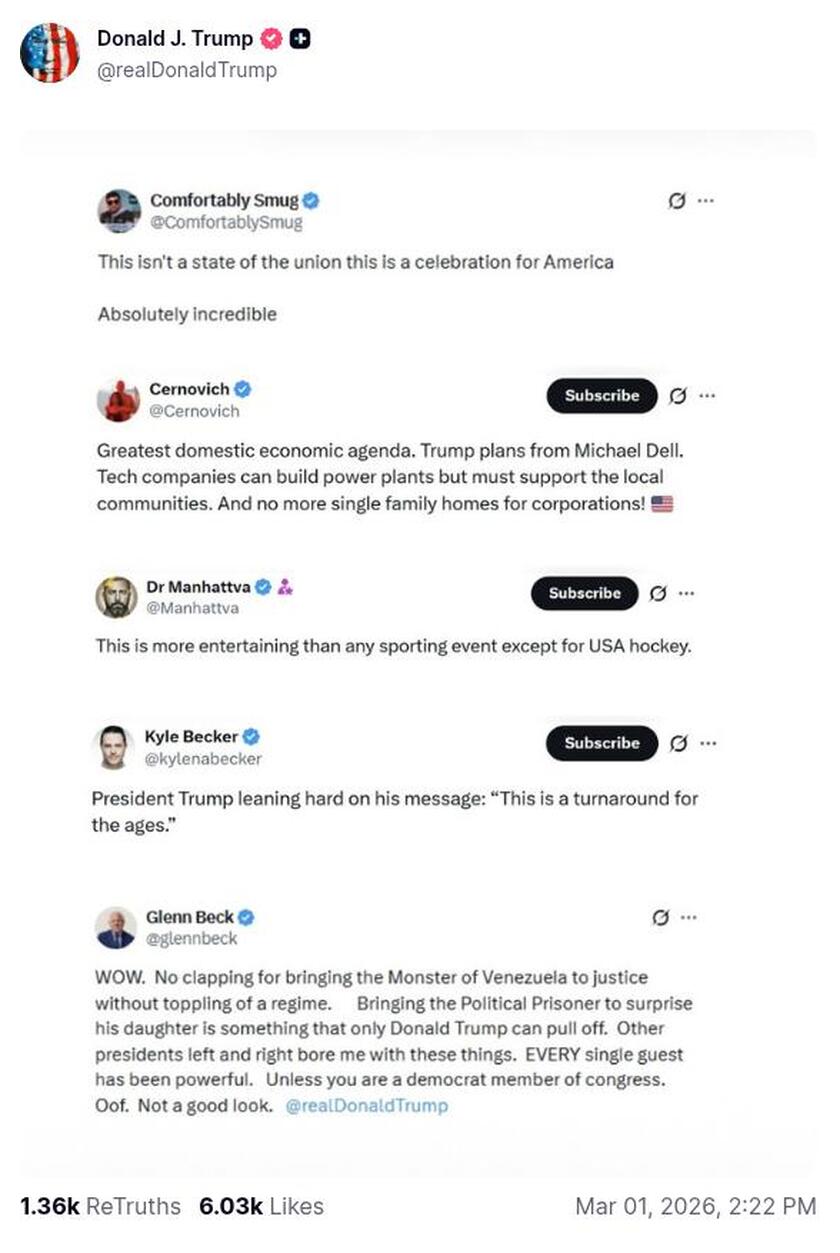Subscribe to Cernovich

coord(601,396)
